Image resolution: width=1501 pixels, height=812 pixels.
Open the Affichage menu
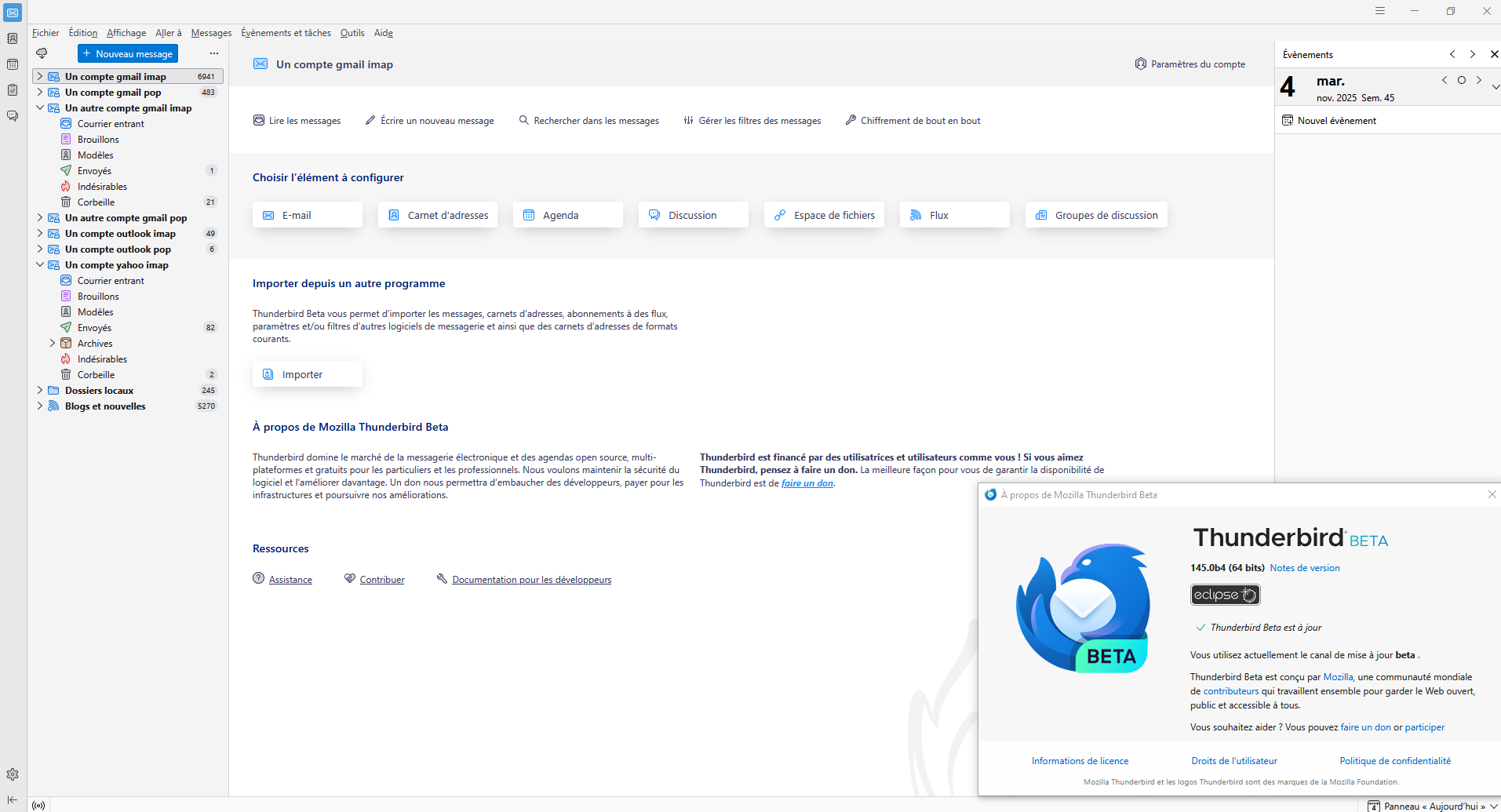point(126,33)
